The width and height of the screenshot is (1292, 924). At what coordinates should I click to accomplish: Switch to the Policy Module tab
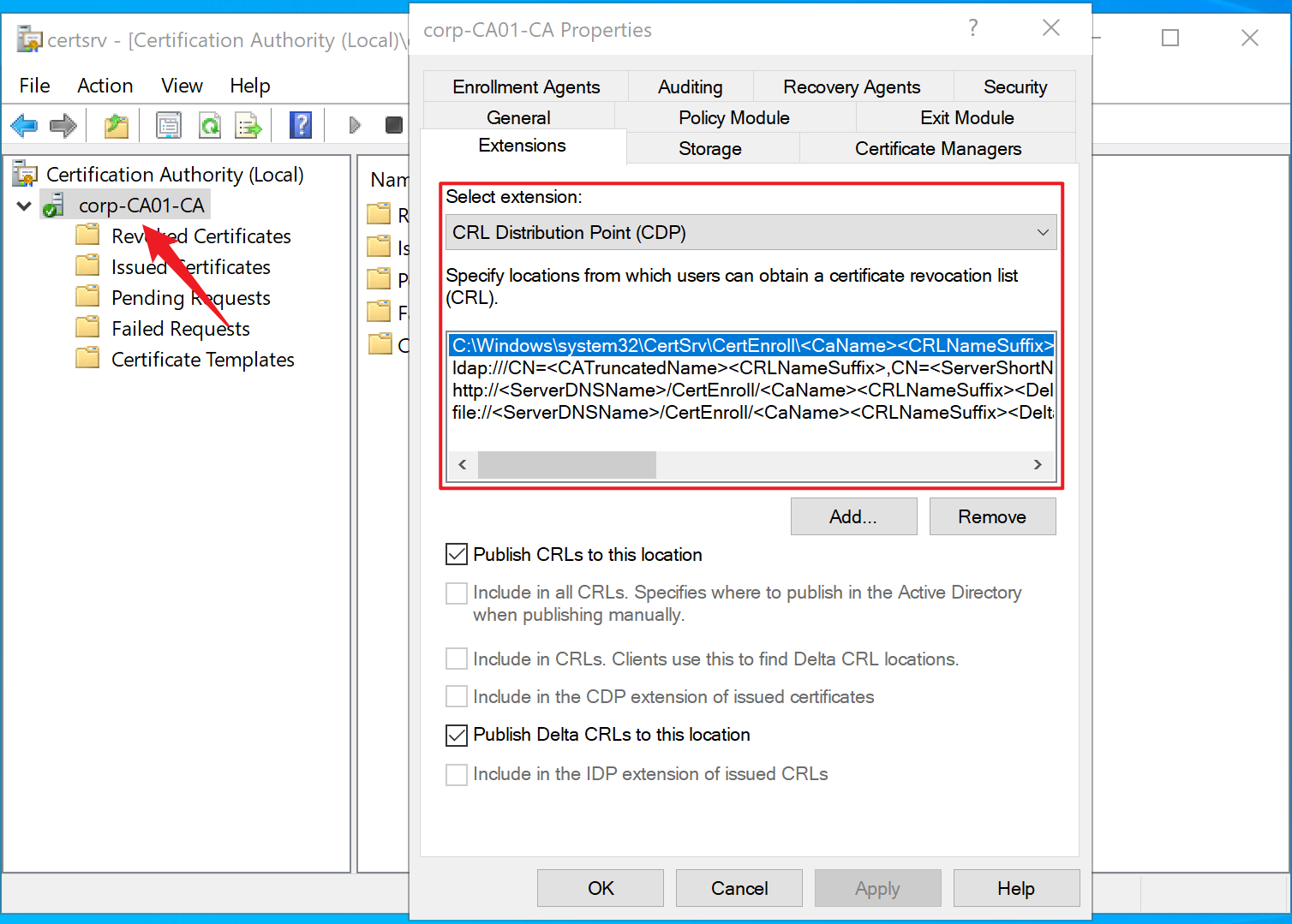[x=734, y=117]
